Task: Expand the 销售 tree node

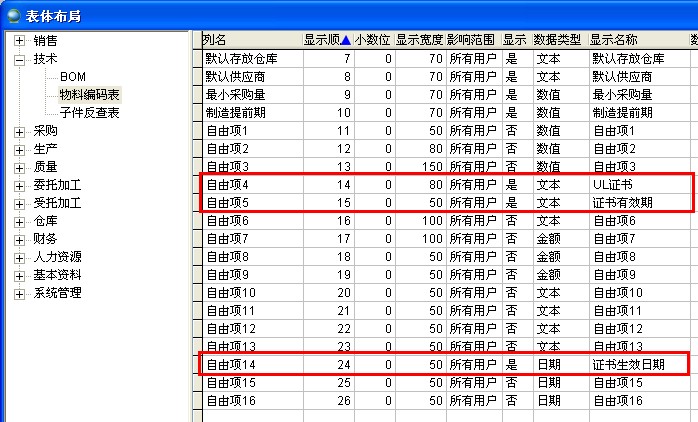Action: pyautogui.click(x=20, y=41)
